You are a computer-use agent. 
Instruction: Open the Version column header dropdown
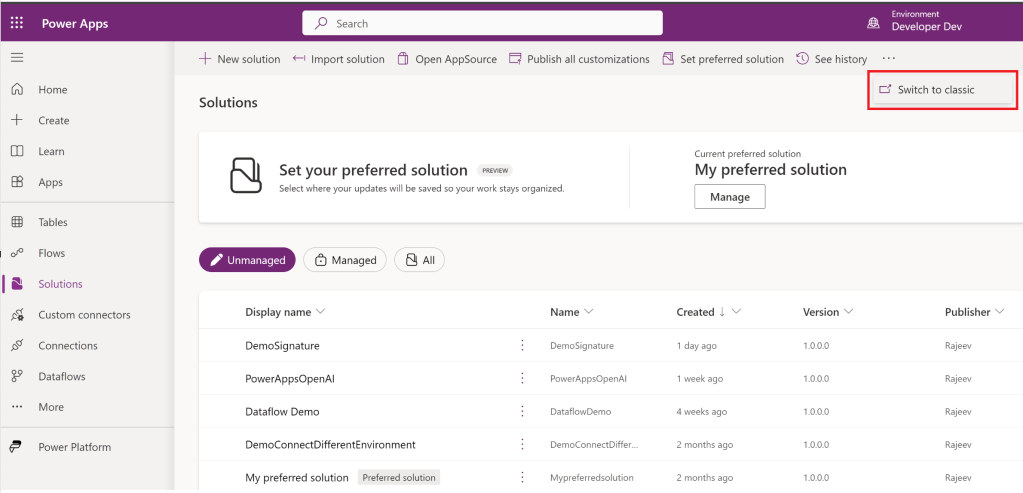(848, 312)
